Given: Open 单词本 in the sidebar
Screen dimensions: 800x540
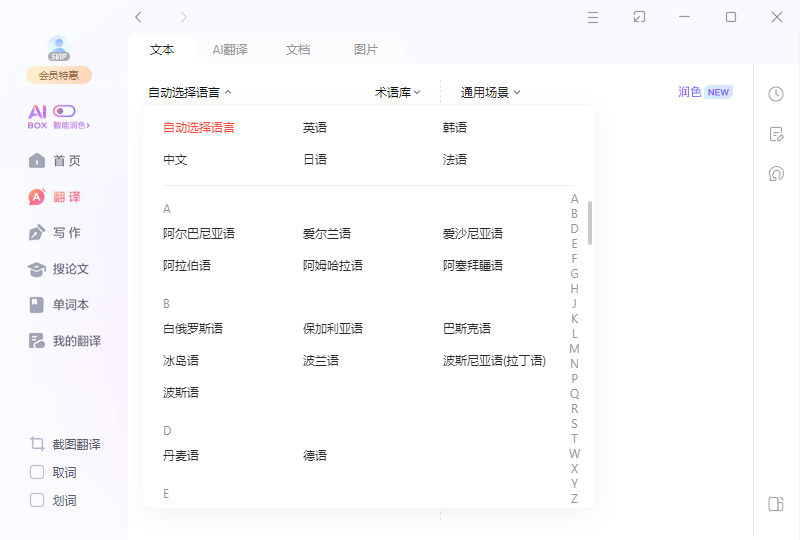Looking at the screenshot, I should 71,305.
